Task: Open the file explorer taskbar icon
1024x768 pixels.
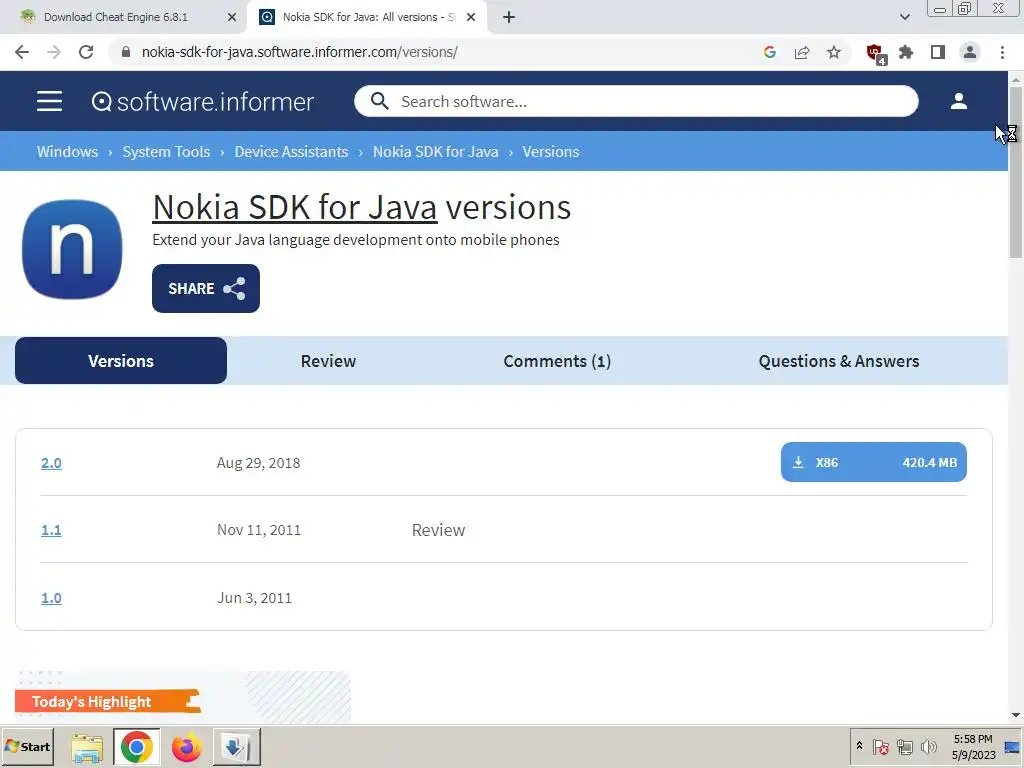Action: 87,747
